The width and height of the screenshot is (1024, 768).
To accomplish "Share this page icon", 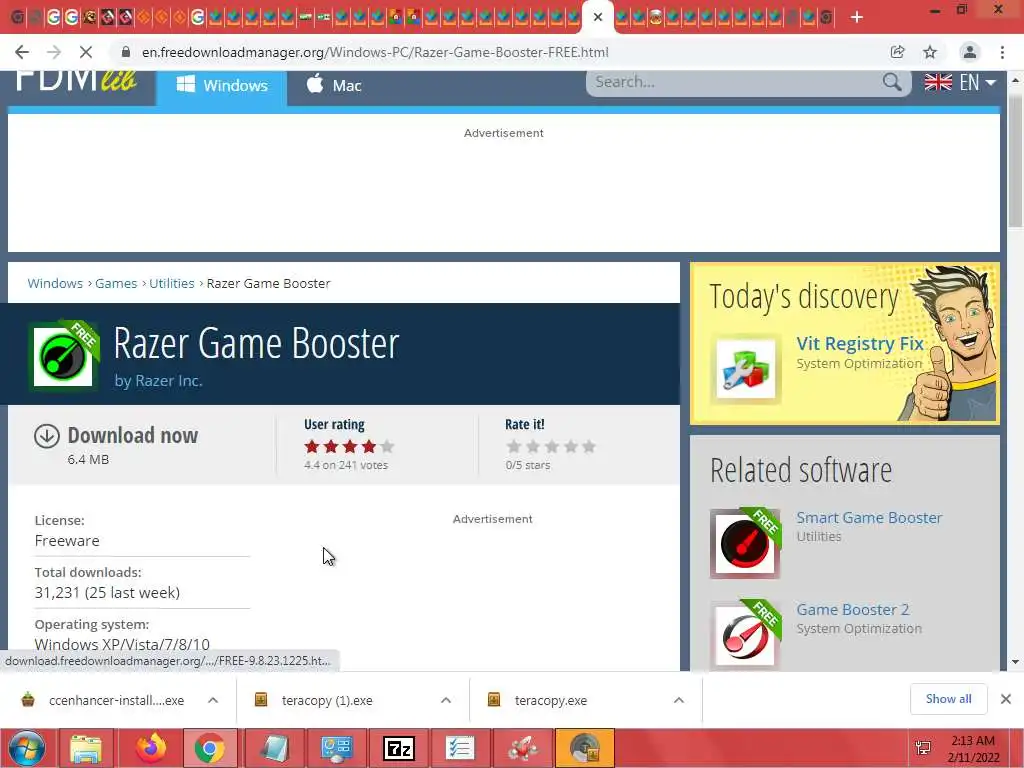I will coord(897,52).
